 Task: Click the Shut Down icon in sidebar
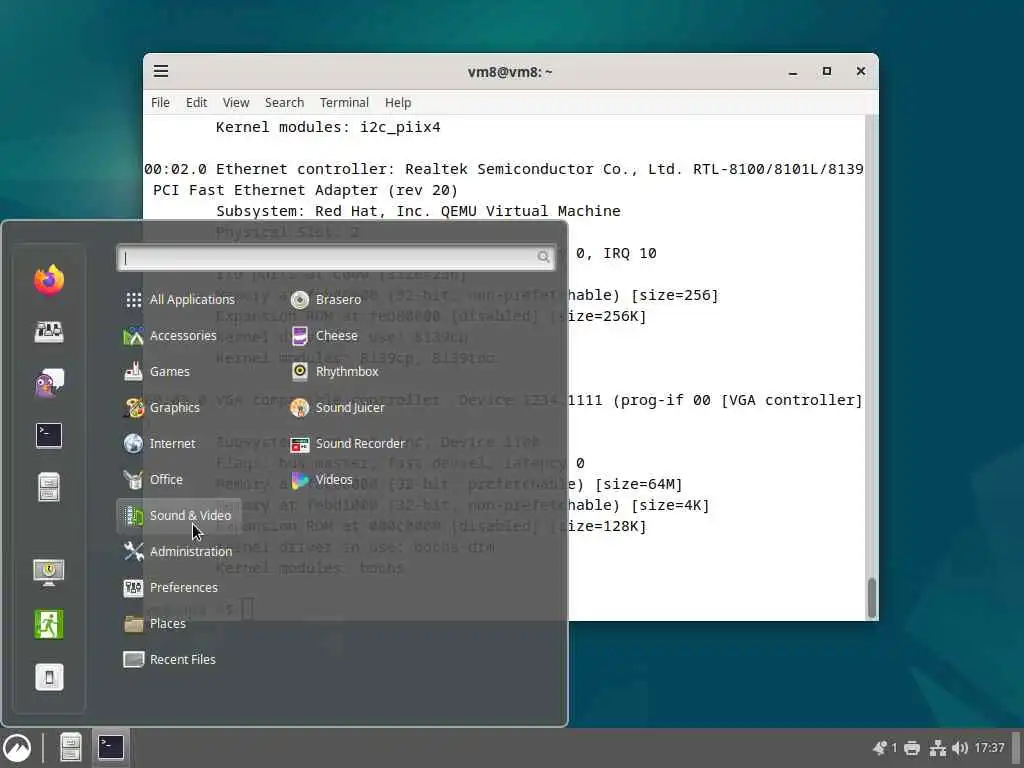point(49,677)
